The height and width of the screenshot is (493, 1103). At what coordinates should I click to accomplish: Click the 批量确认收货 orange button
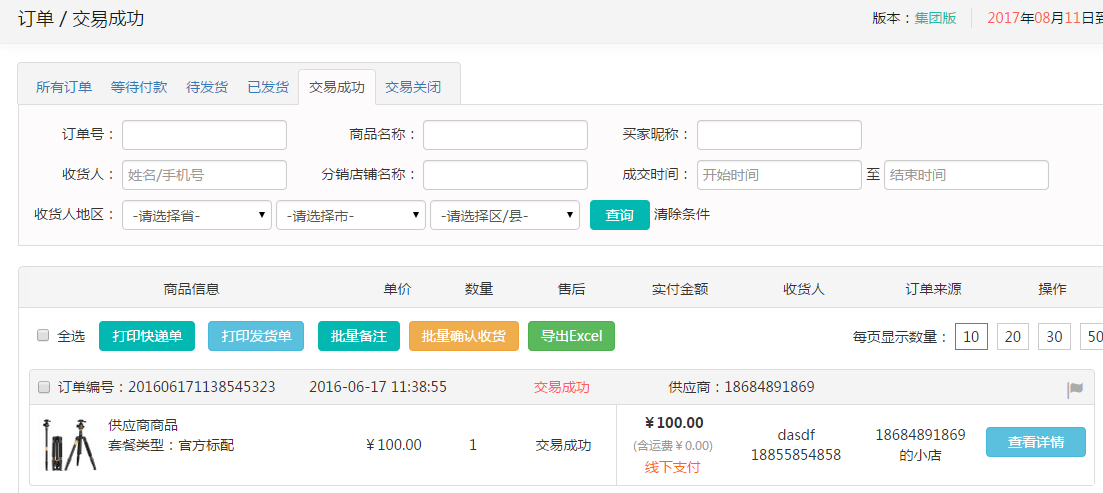click(x=464, y=336)
